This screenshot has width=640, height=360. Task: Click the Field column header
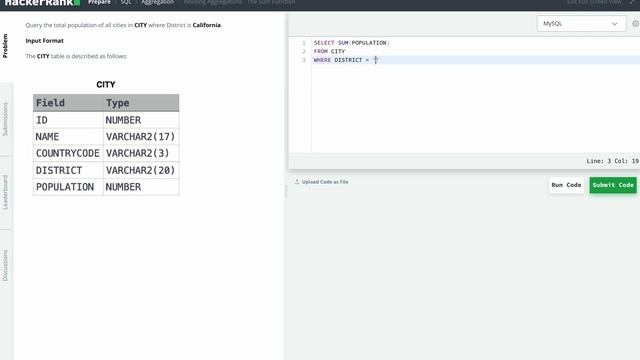coord(68,103)
